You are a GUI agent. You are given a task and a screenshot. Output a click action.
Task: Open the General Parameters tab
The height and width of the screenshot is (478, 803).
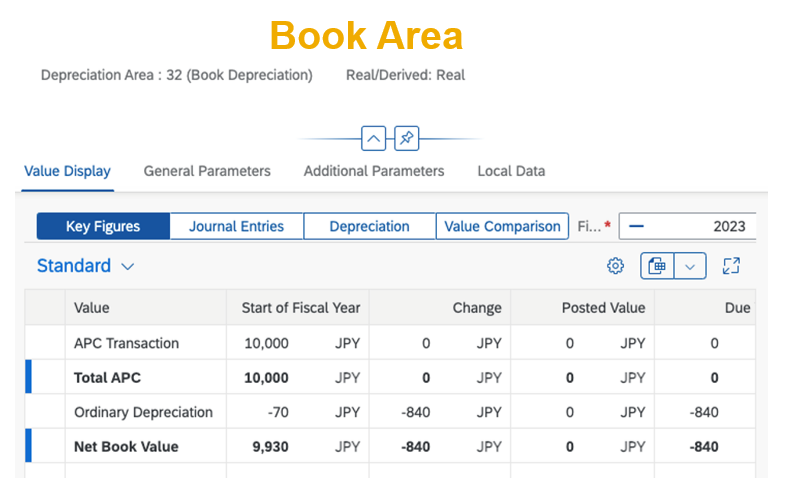click(x=207, y=171)
